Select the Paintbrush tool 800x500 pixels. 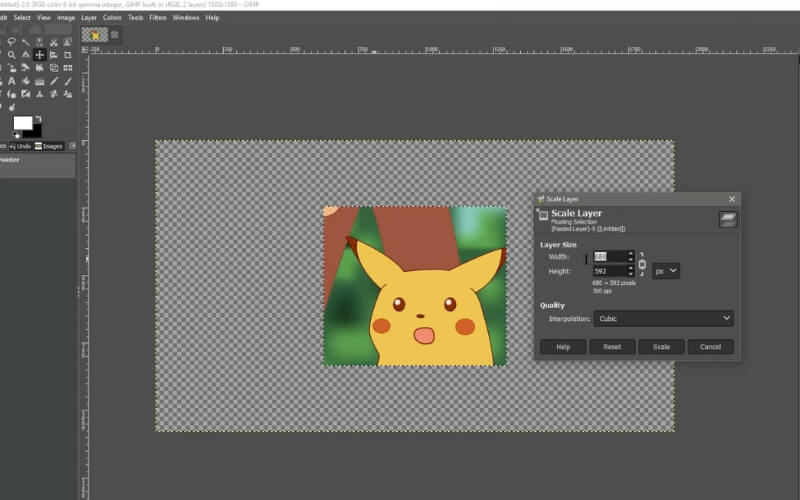68,81
